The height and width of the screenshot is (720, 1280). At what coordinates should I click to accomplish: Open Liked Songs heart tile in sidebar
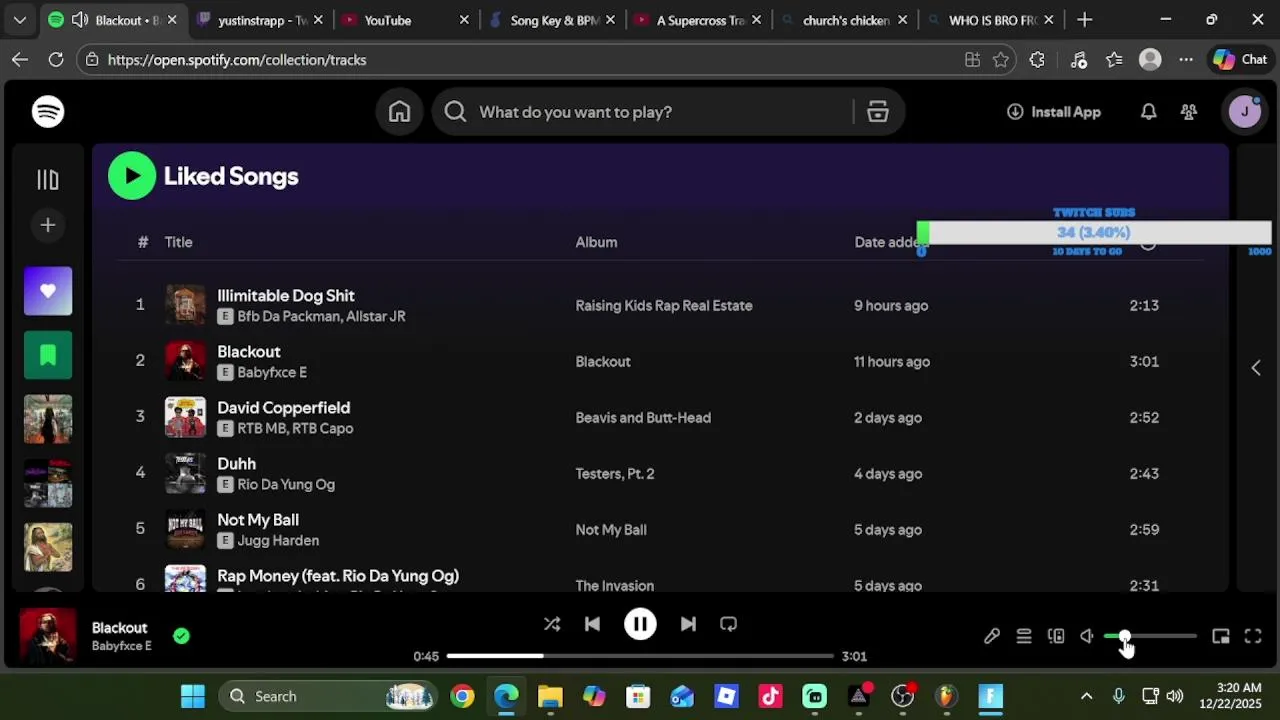(48, 291)
